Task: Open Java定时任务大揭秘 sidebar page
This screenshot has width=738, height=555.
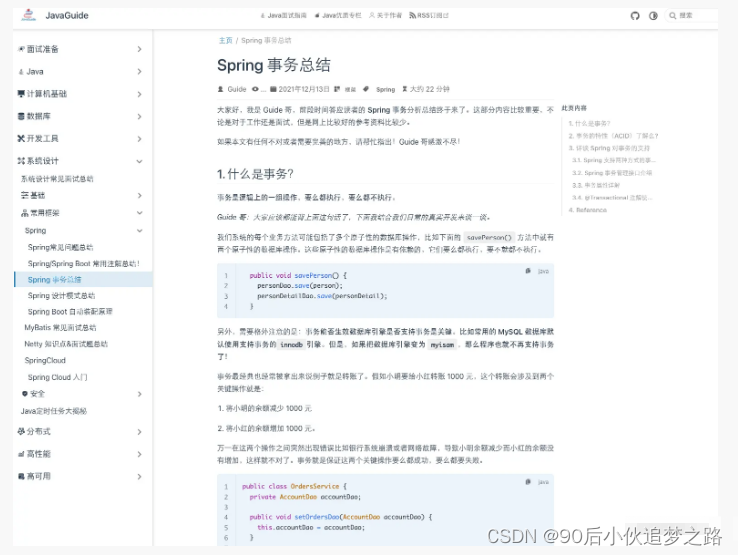Action: click(54, 411)
